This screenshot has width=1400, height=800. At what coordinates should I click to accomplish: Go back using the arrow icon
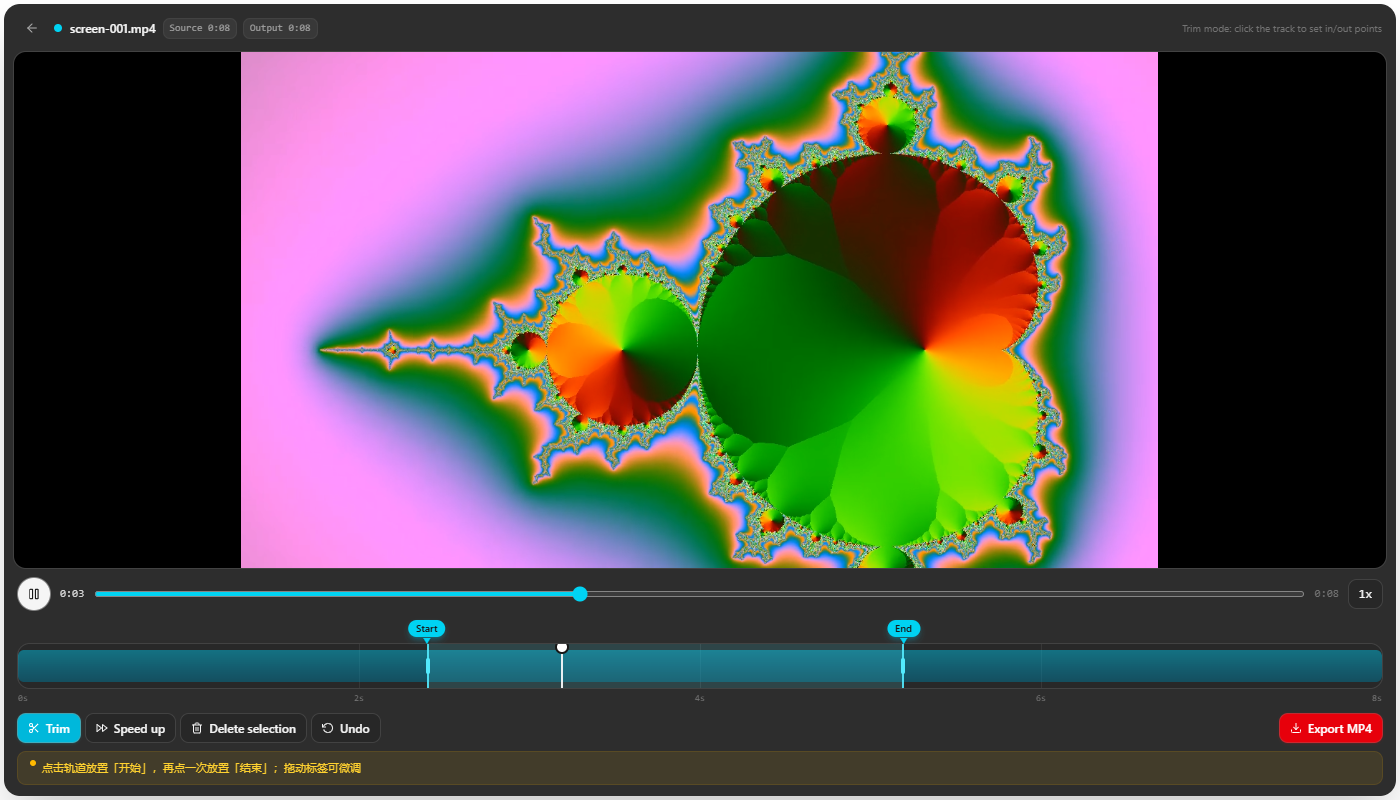click(x=32, y=28)
